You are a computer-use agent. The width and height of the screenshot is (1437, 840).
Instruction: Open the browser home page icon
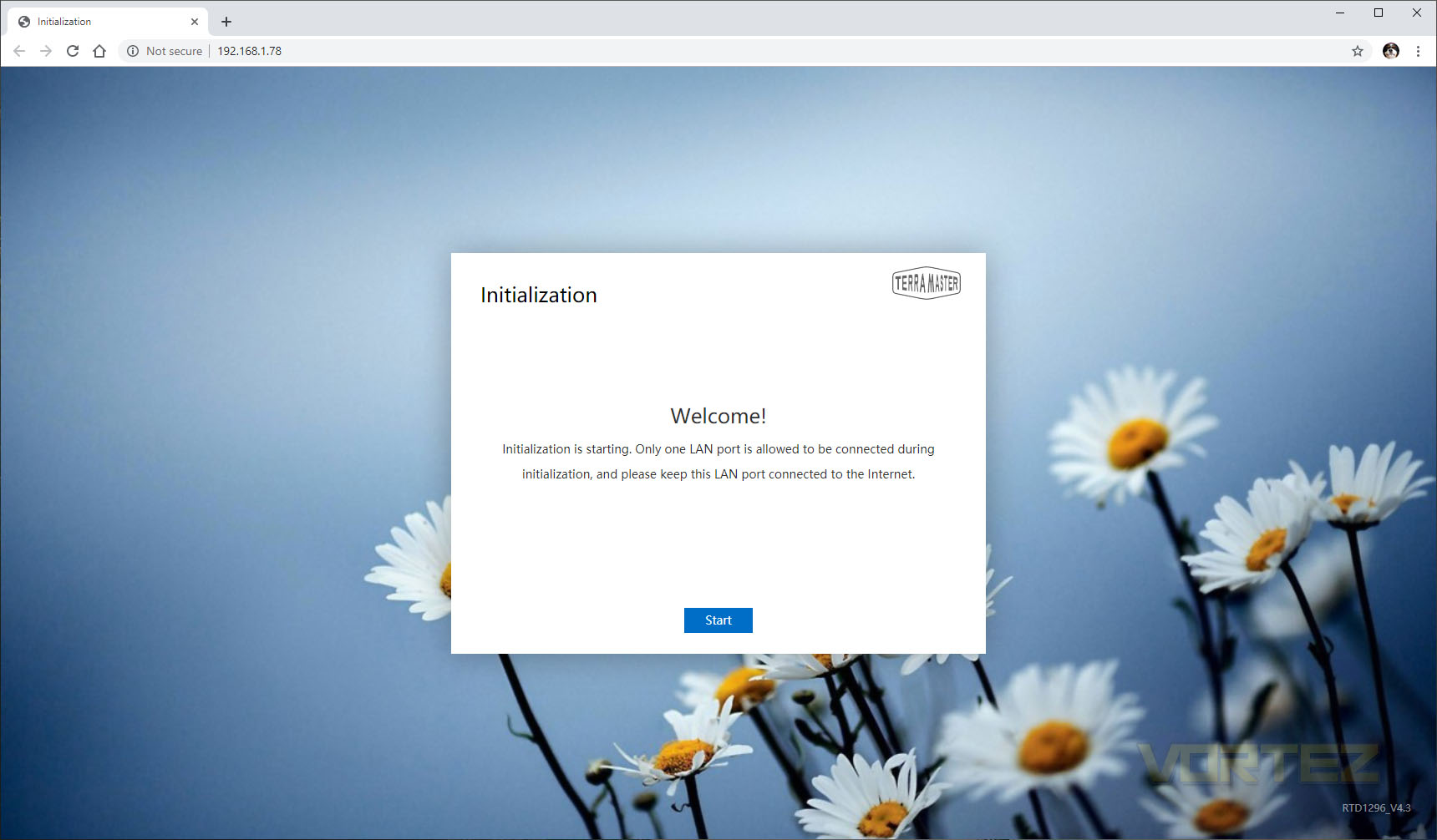click(99, 51)
